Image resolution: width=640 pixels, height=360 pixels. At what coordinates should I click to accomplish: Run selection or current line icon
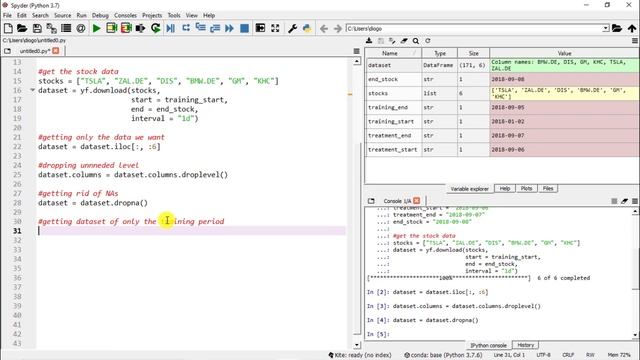click(140, 28)
